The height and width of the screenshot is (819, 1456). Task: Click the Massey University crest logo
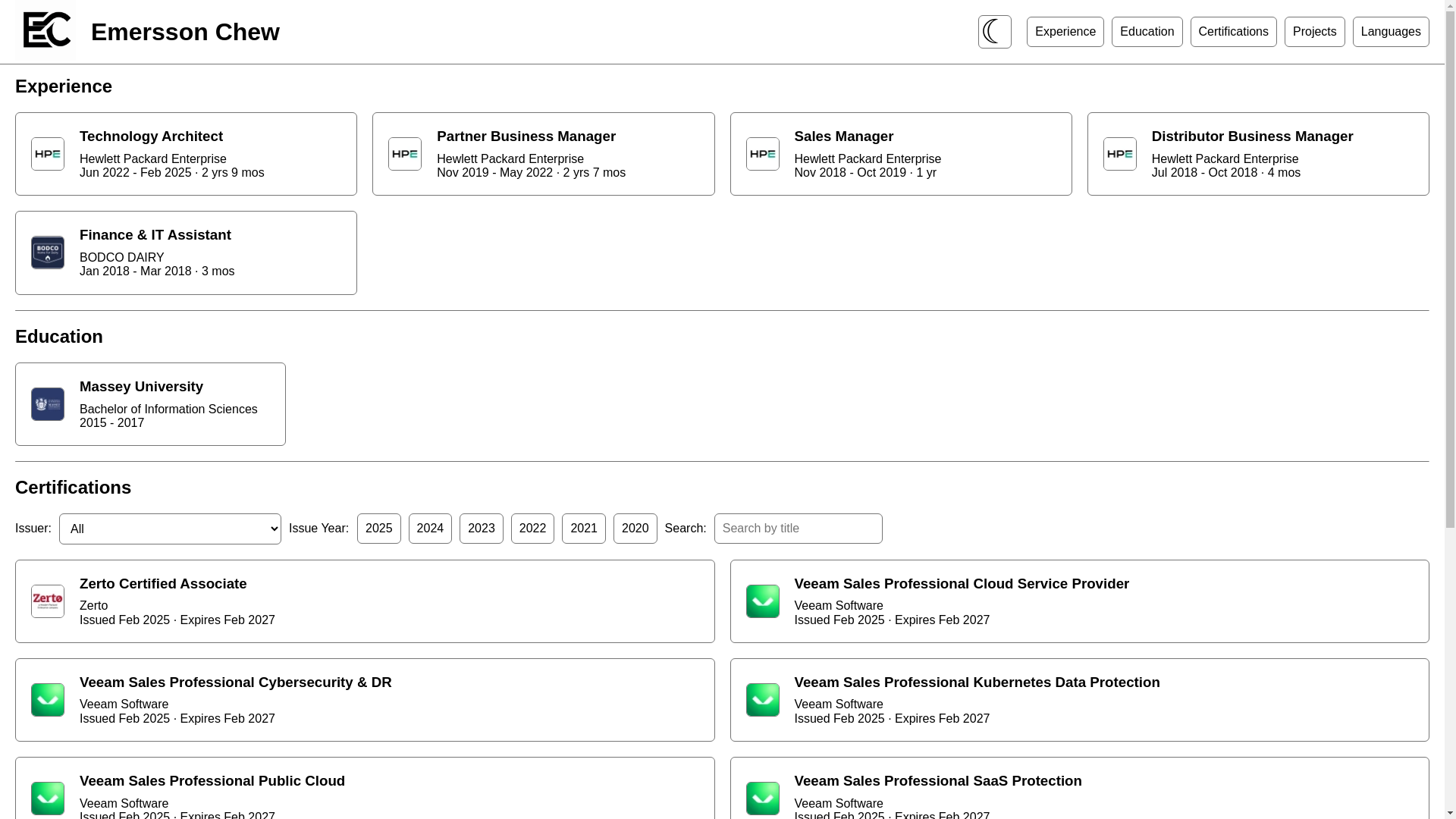(48, 404)
